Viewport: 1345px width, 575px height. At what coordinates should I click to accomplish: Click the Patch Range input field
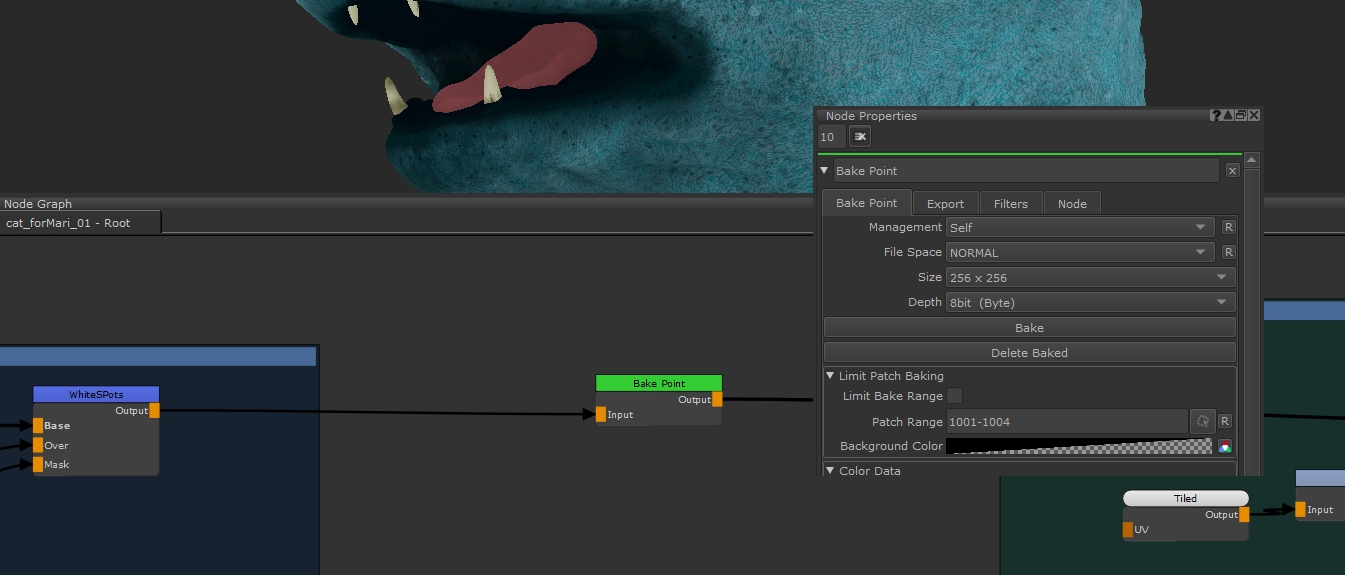[1066, 421]
